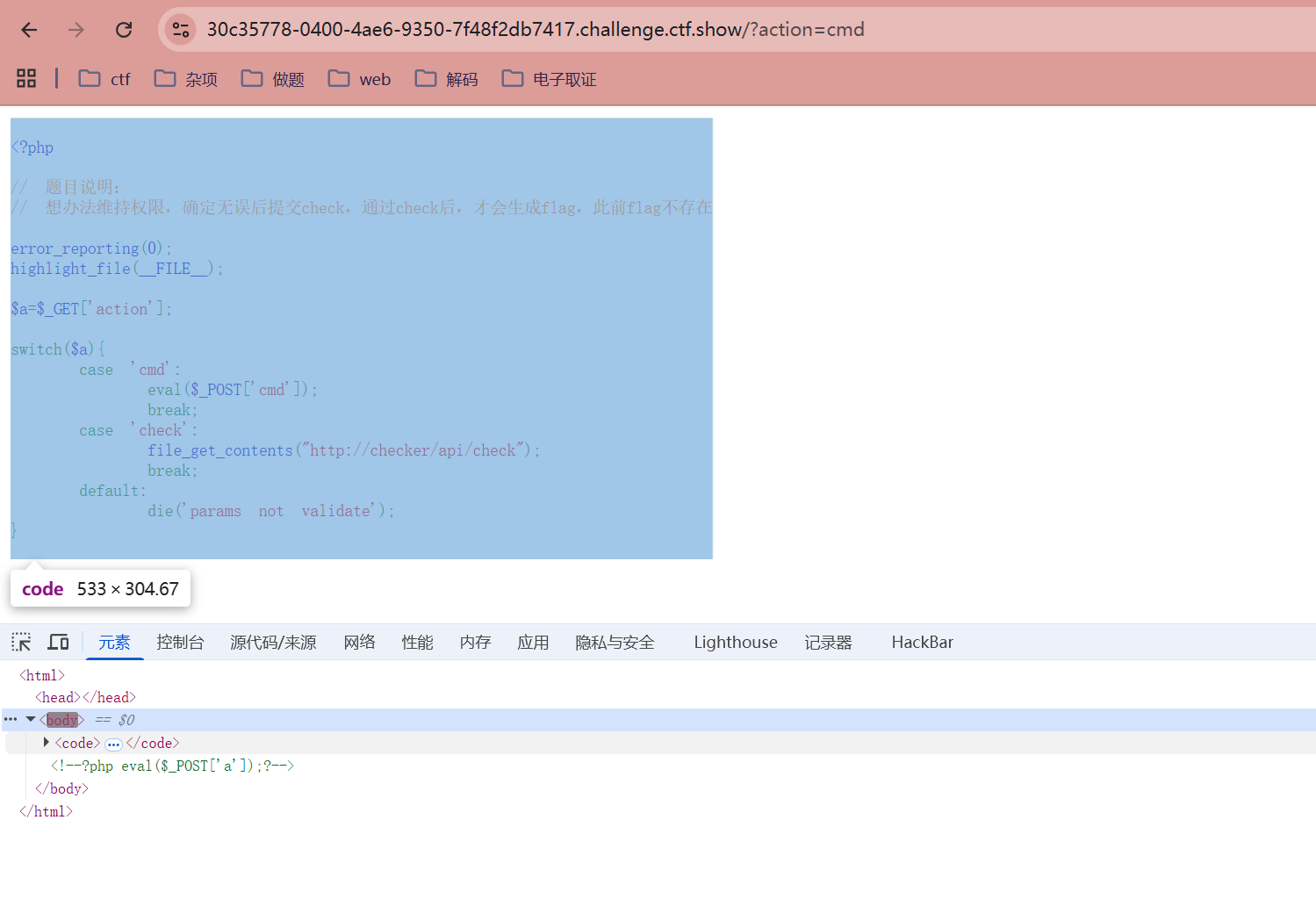Switch to the 源代码/来源 tab
Screen dimensions: 1316x899
click(x=273, y=643)
